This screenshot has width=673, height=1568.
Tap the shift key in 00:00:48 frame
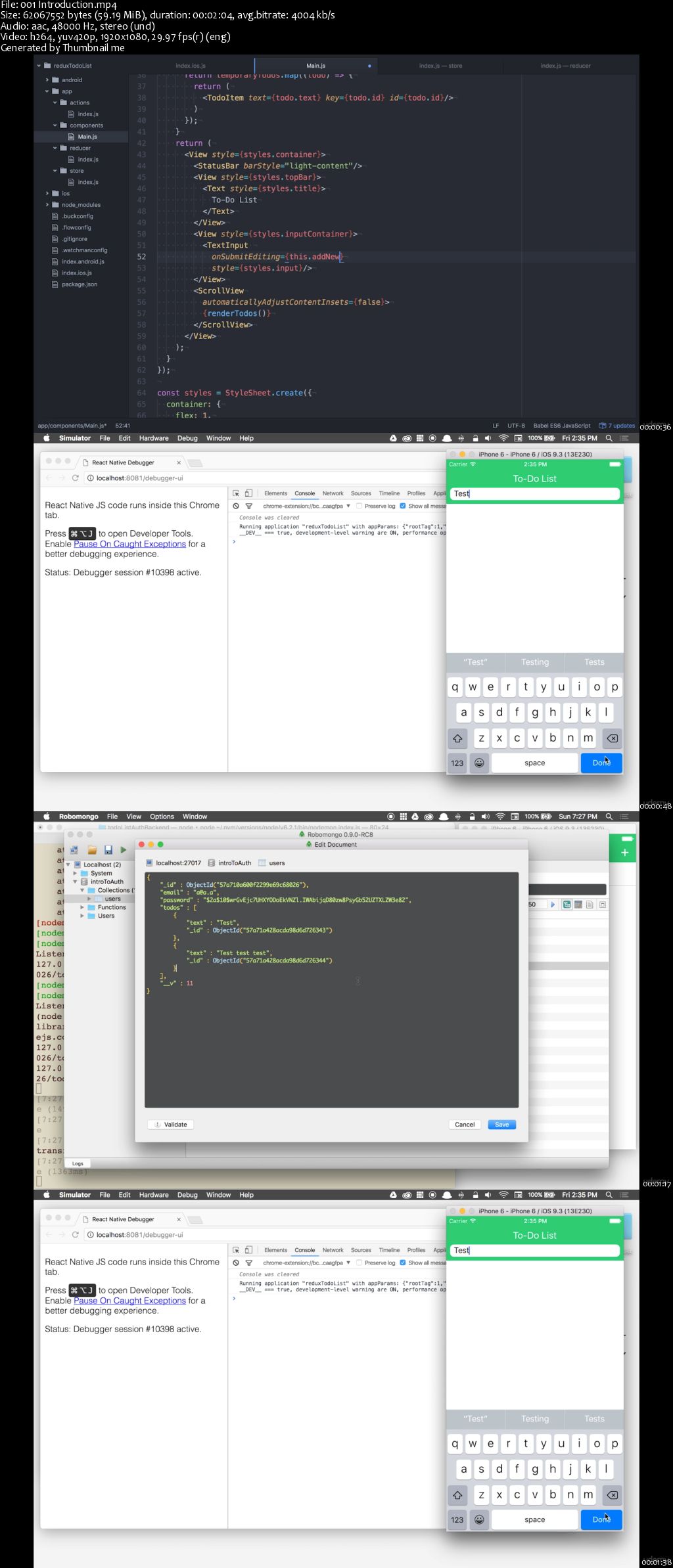tap(457, 738)
